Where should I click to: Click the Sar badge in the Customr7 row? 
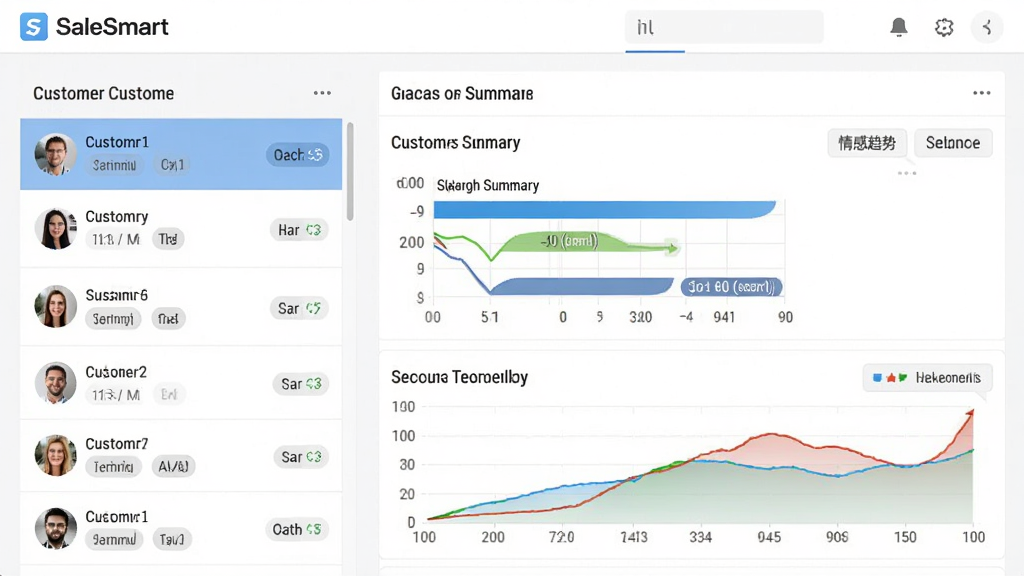301,457
